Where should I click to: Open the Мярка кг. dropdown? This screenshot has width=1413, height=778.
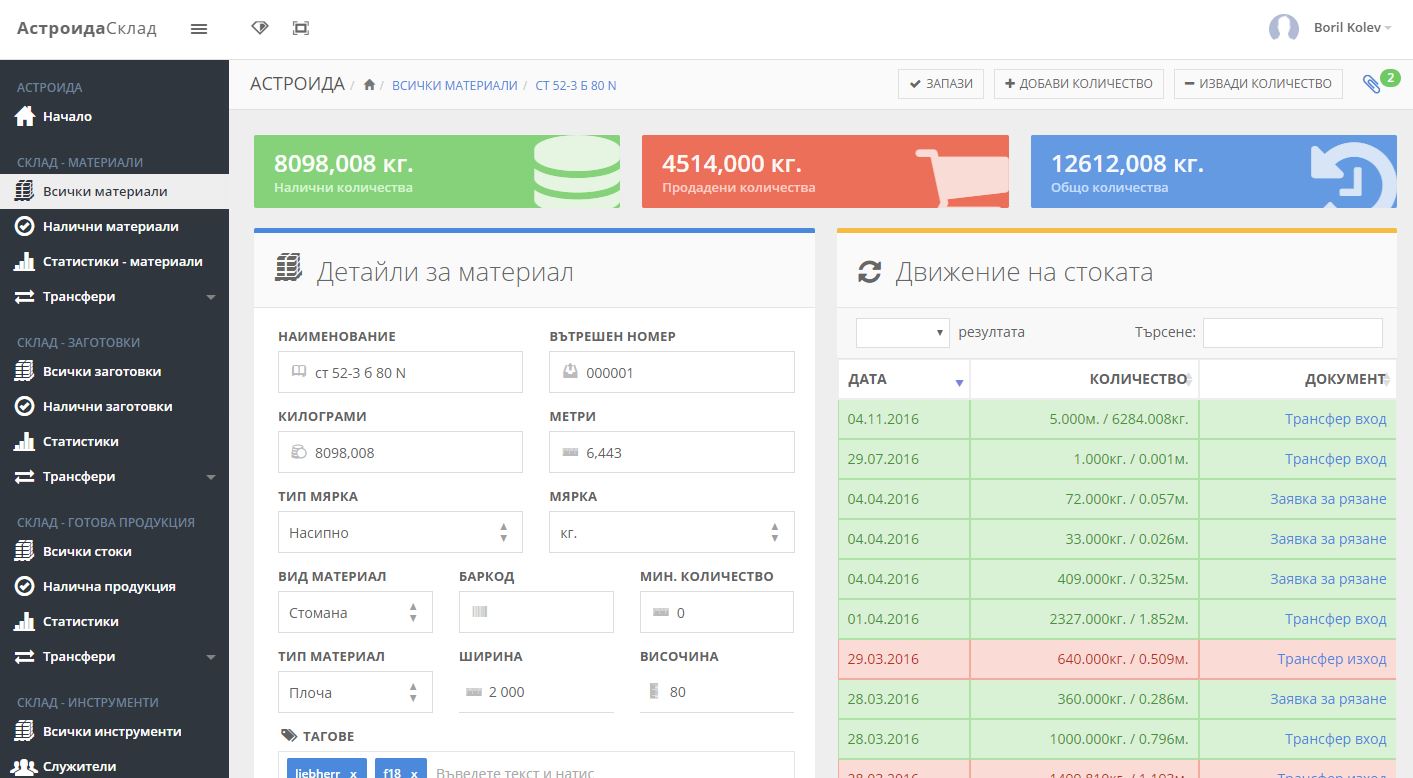(x=672, y=532)
